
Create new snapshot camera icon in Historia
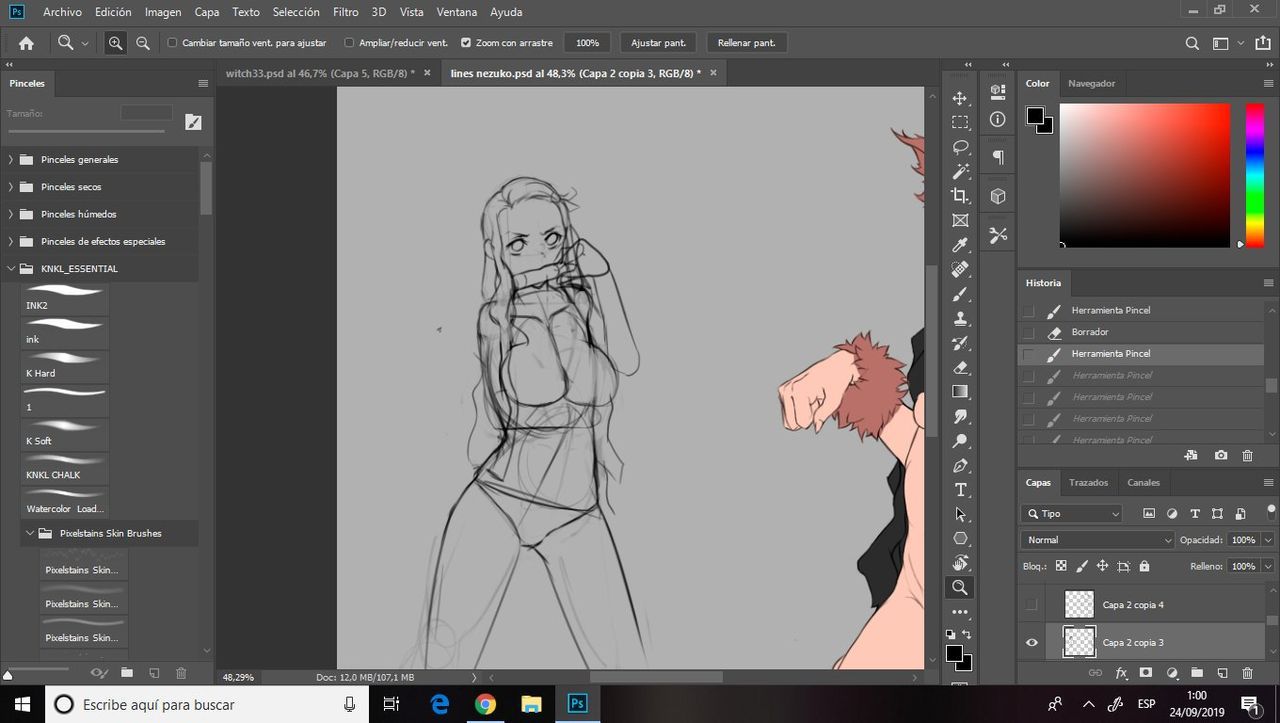coord(1221,455)
